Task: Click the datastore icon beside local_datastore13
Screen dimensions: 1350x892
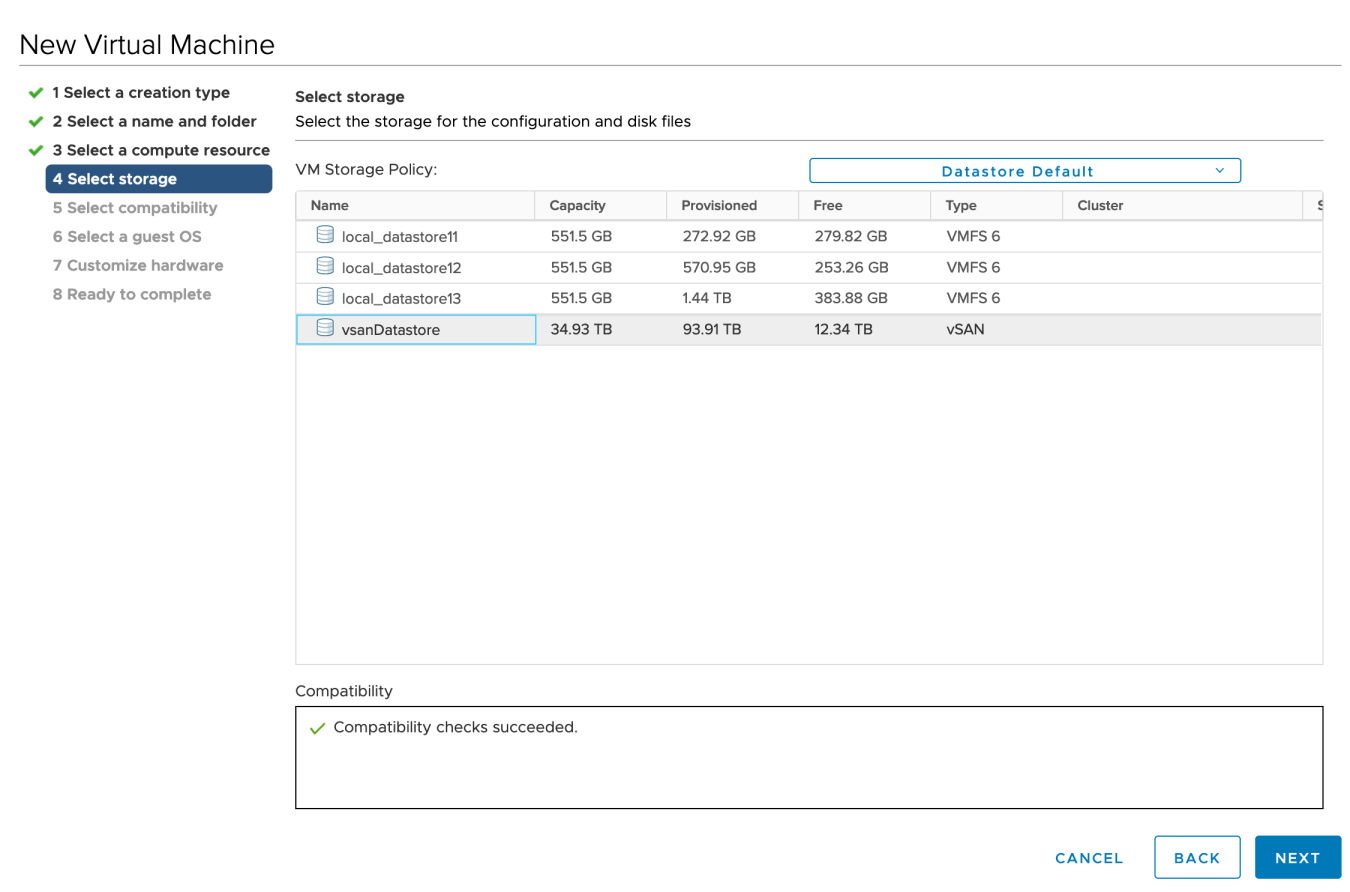Action: pyautogui.click(x=324, y=298)
